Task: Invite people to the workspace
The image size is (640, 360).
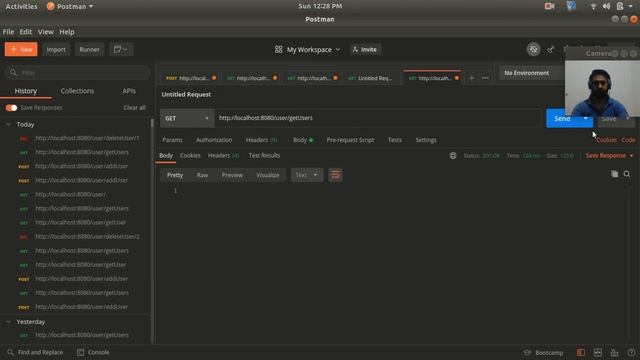Action: (x=365, y=49)
